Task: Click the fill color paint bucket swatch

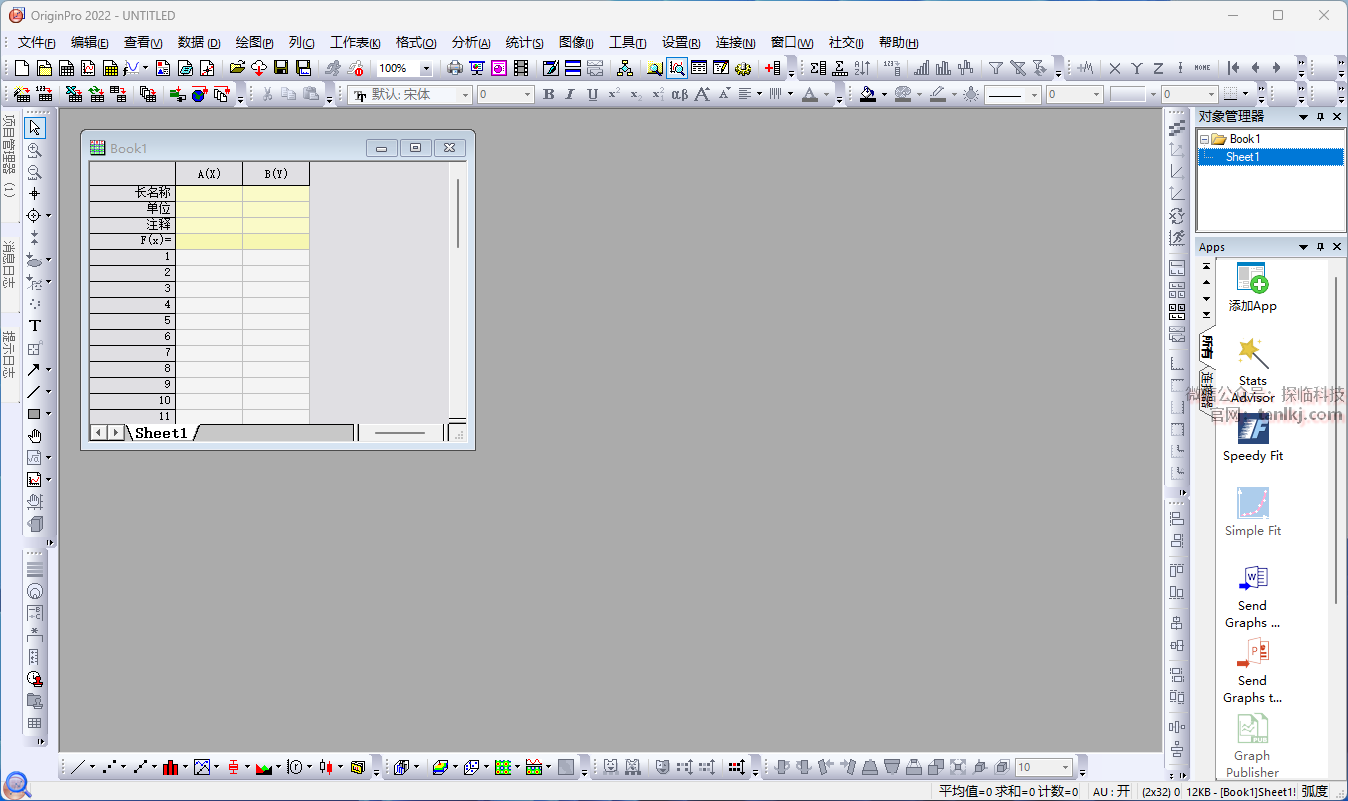Action: pos(867,94)
